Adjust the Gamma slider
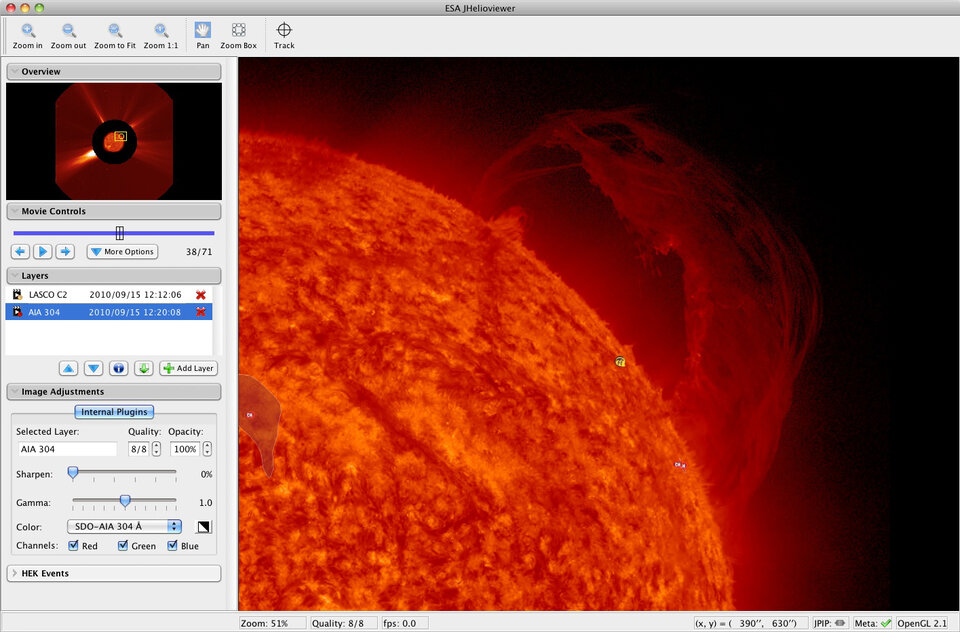960x632 pixels. (124, 502)
